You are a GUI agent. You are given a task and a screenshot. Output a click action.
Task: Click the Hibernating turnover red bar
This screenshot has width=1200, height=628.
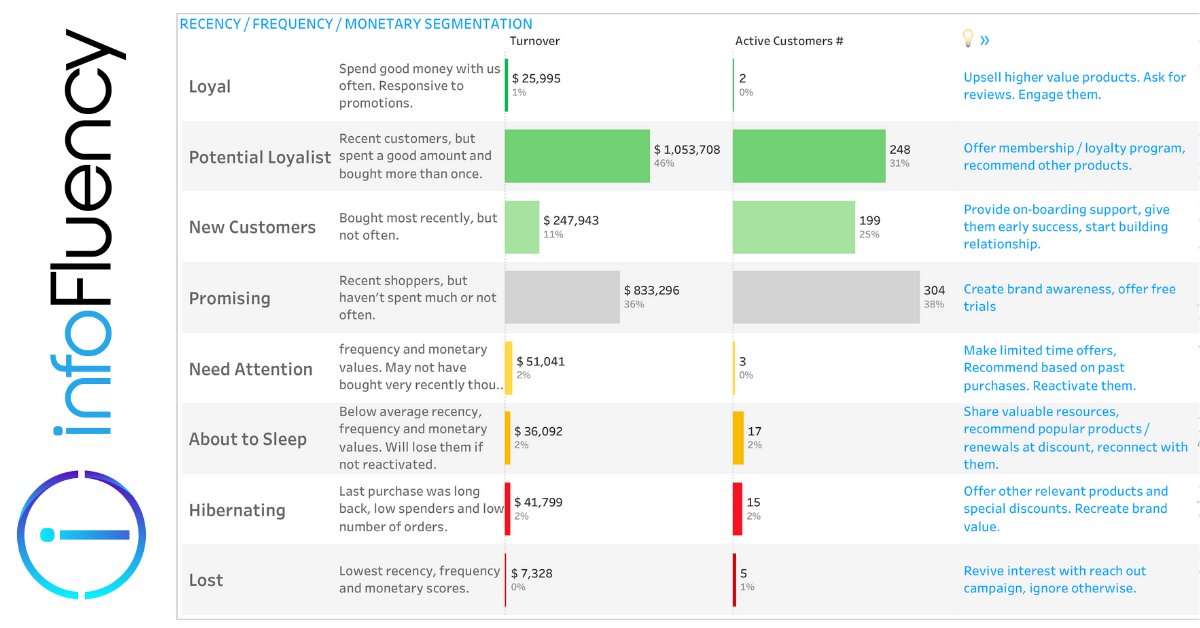(x=508, y=509)
